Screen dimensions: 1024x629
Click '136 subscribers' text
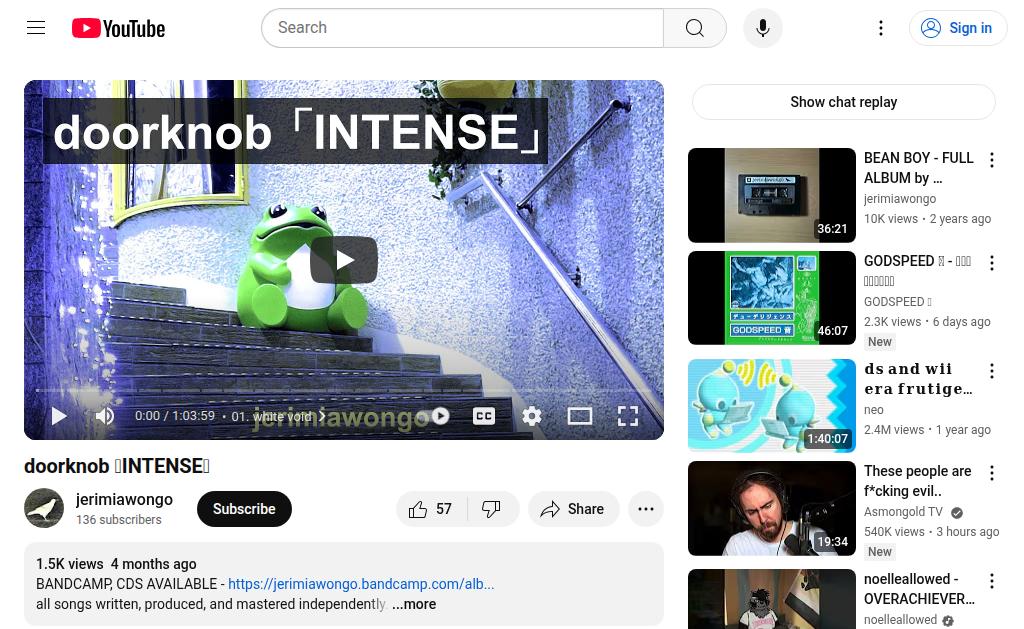[x=118, y=520]
